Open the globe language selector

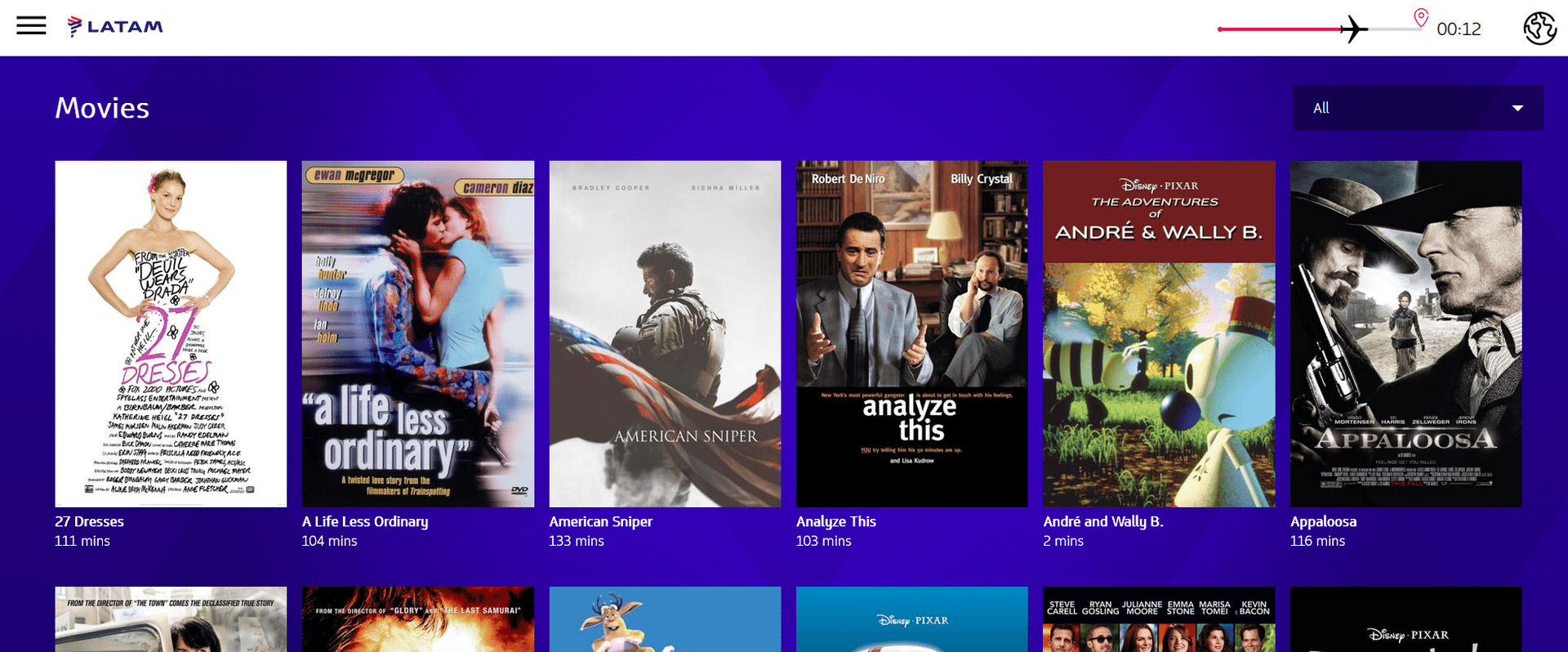tap(1539, 28)
